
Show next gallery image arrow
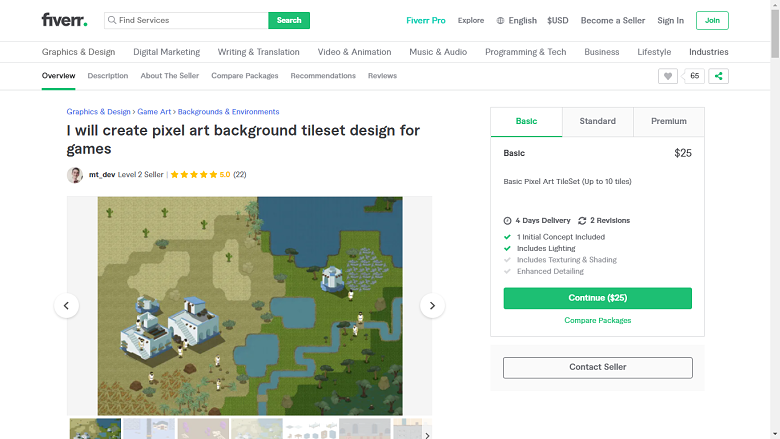click(x=432, y=306)
